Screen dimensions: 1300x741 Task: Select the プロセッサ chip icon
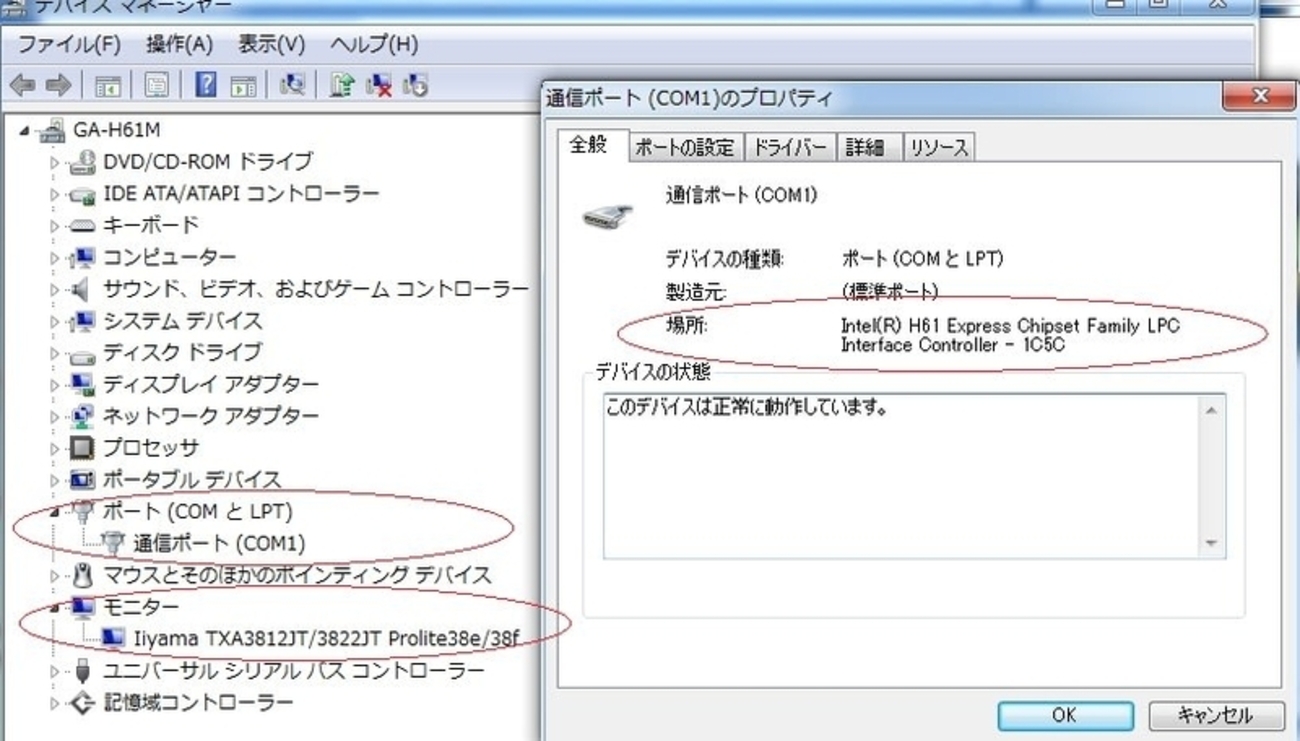point(83,448)
